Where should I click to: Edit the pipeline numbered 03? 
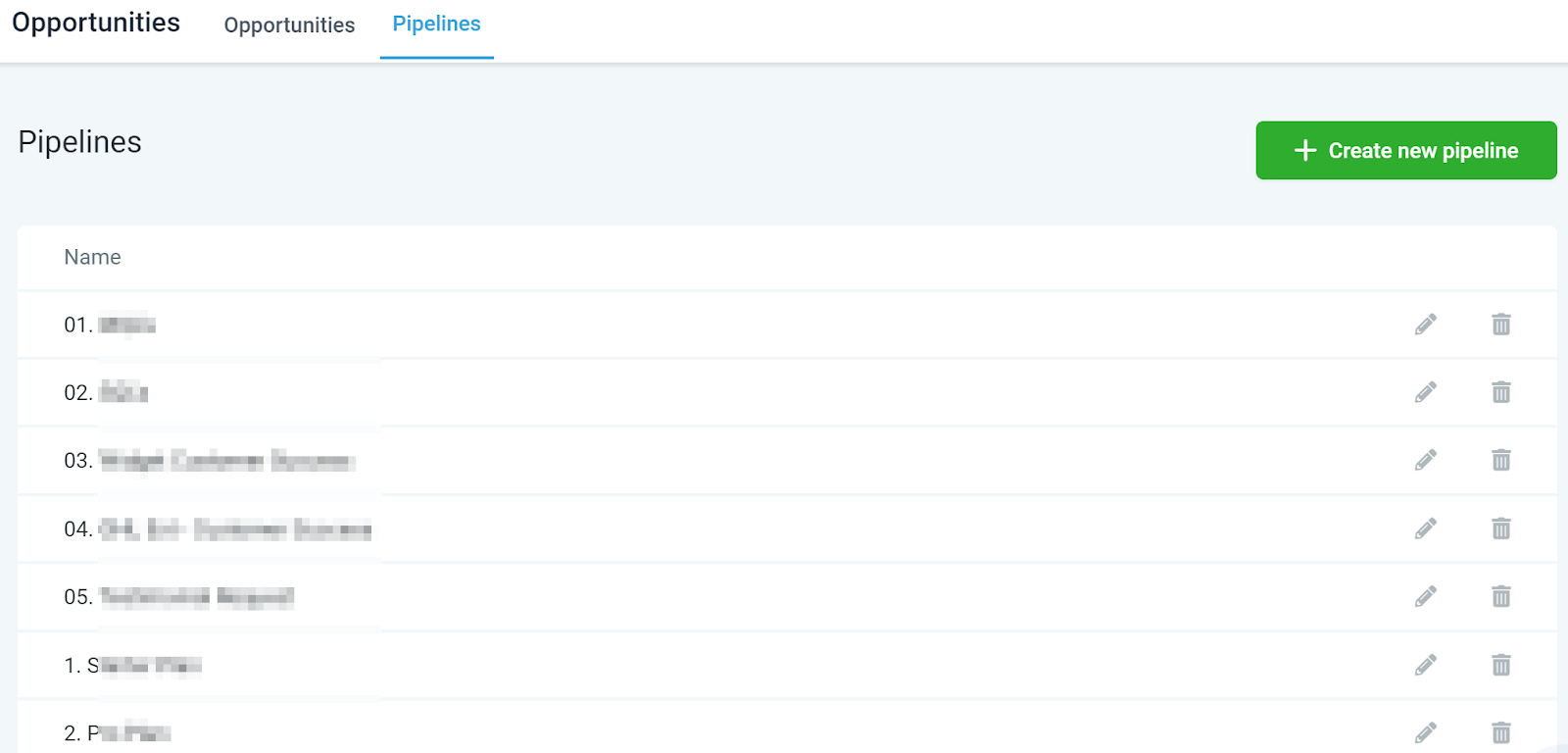pos(1426,460)
